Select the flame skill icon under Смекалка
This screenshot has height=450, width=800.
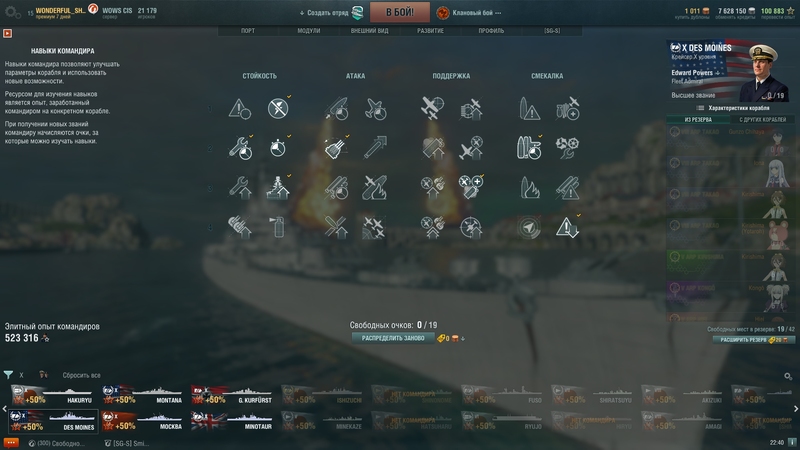click(529, 188)
